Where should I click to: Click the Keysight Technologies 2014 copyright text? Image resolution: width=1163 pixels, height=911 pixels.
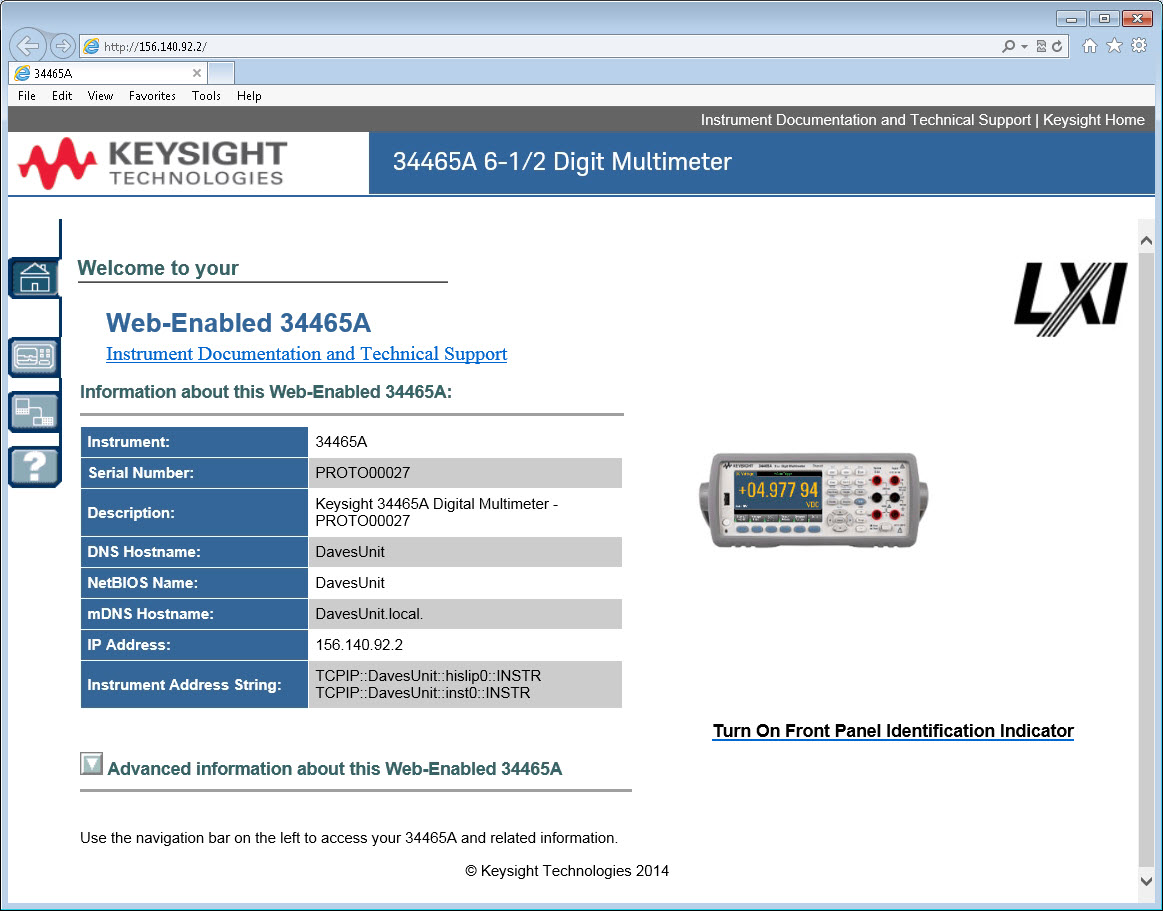tap(567, 871)
